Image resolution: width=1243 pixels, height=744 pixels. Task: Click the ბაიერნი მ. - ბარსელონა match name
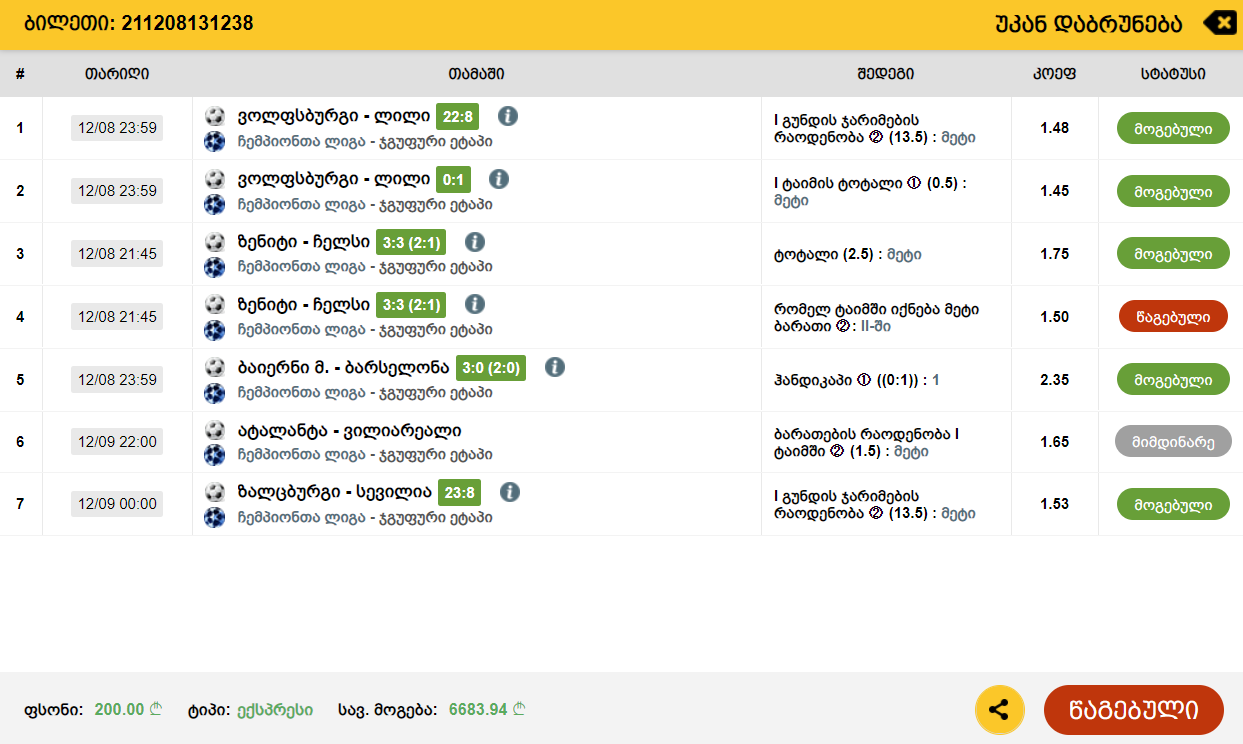(342, 367)
